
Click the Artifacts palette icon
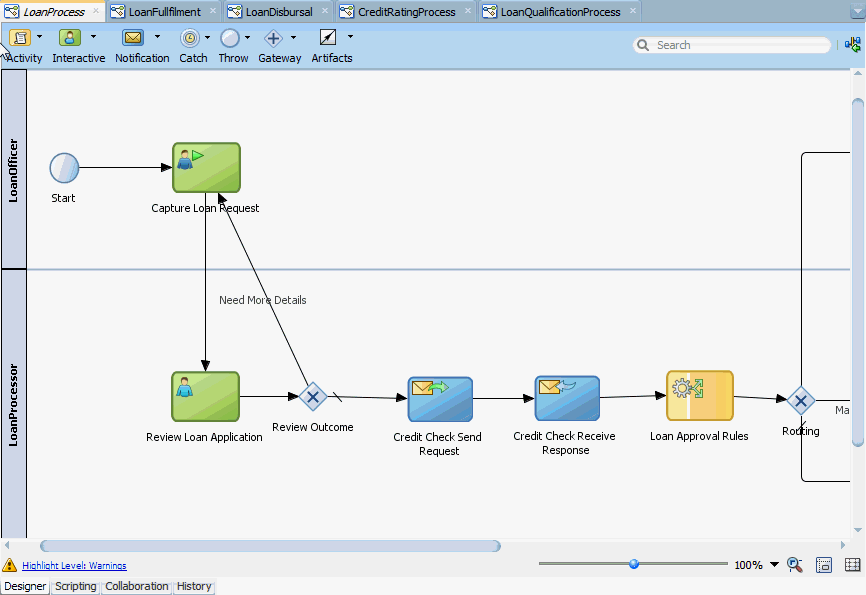[x=328, y=37]
